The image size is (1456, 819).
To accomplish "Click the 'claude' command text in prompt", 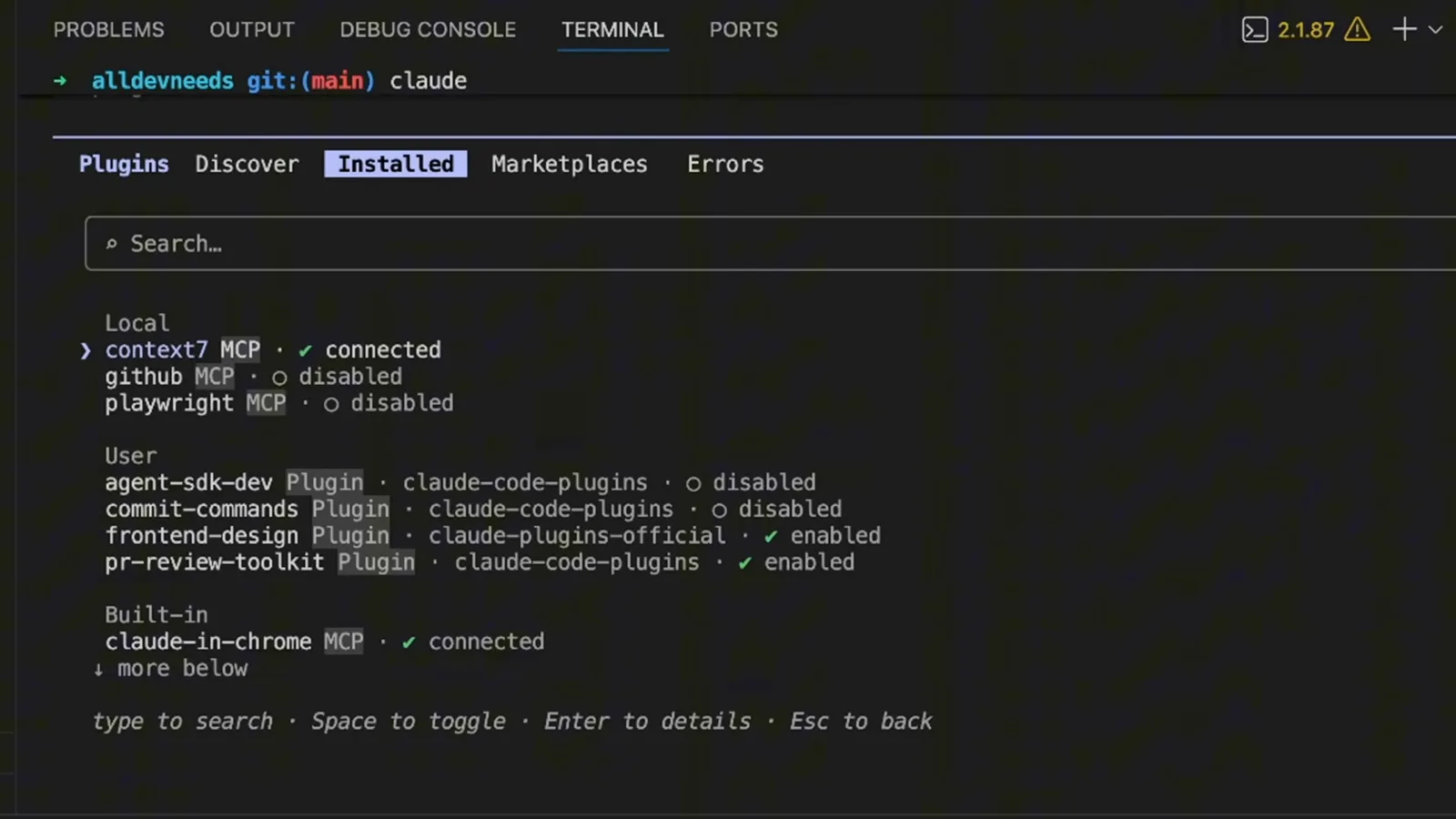I will pos(428,80).
